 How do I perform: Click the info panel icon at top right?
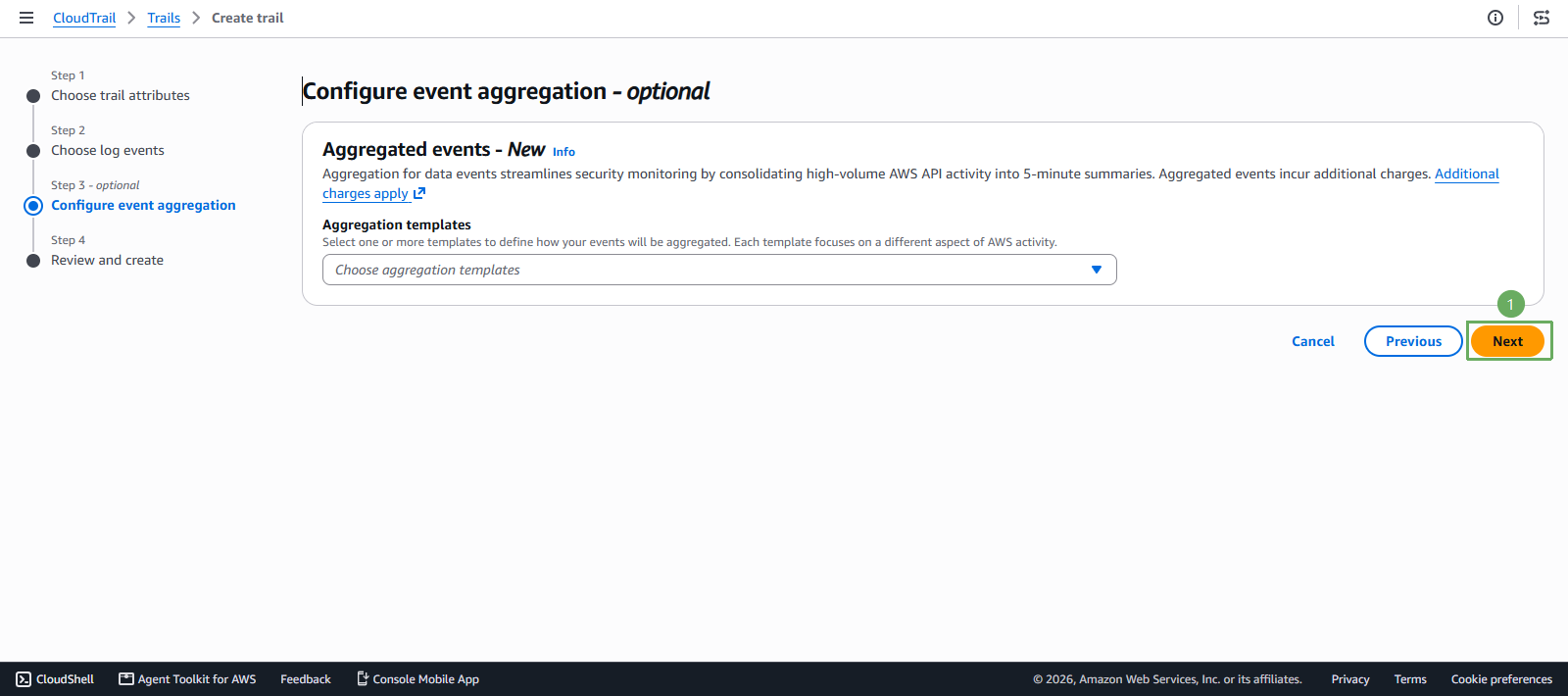click(x=1495, y=18)
